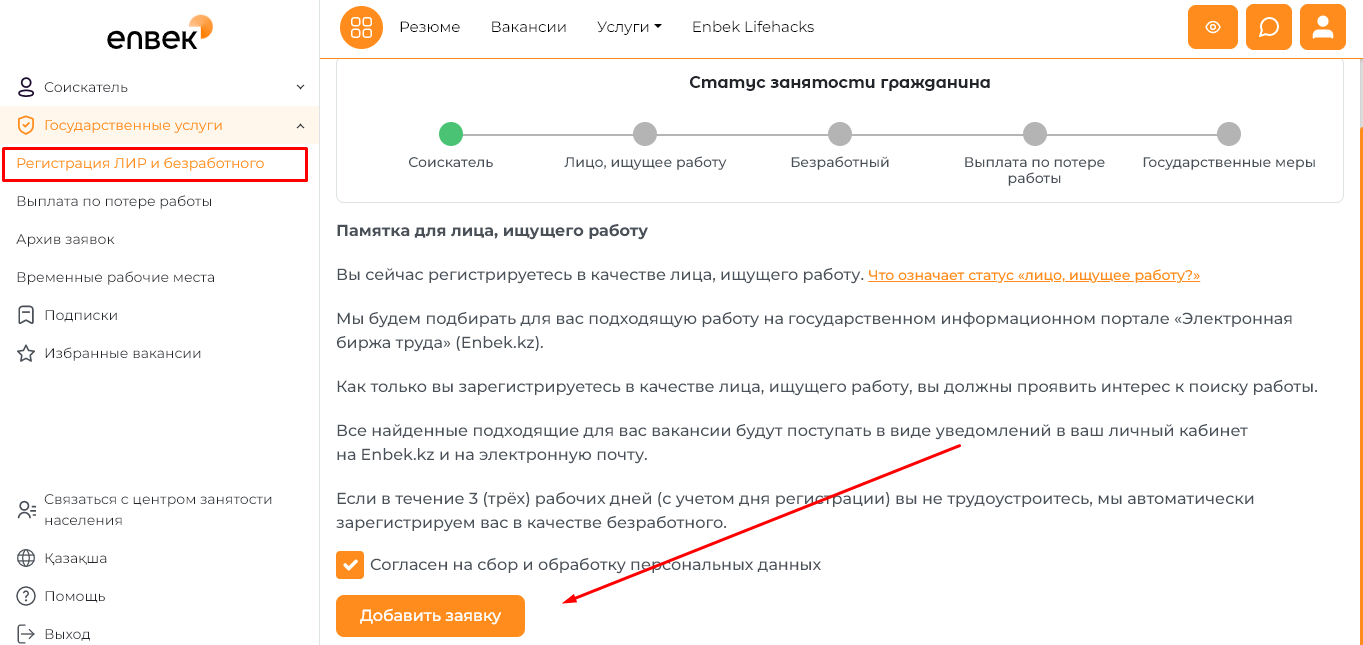The width and height of the screenshot is (1363, 645).
Task: Collapse the Государственные услуги section
Action: pos(300,125)
